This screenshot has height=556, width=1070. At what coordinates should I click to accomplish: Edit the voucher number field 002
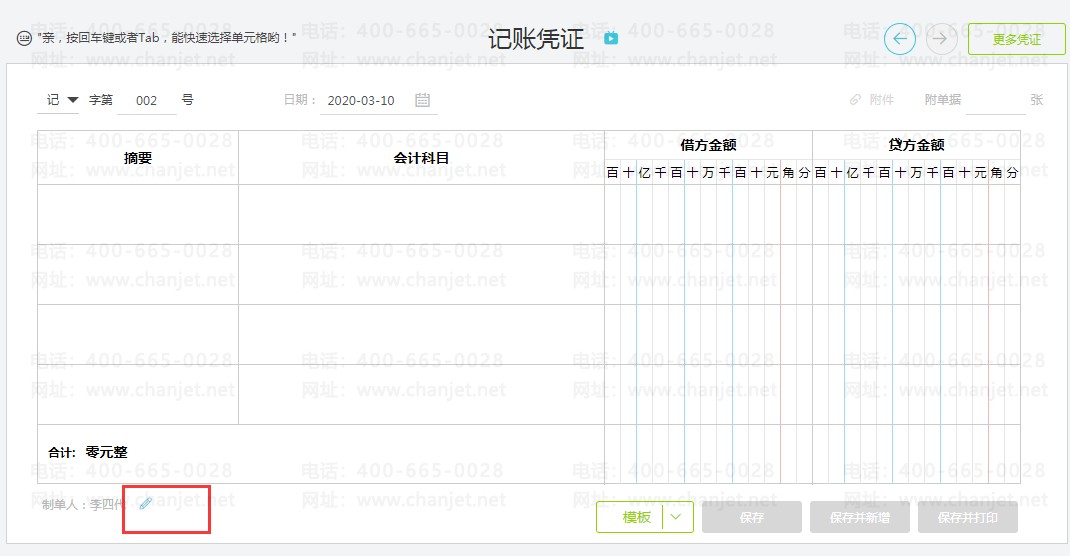pos(147,101)
